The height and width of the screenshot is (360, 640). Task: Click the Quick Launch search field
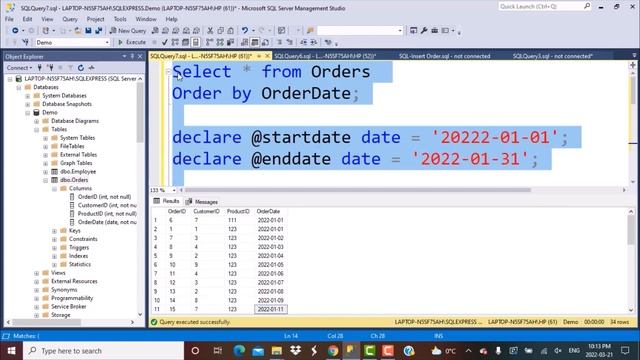[x=544, y=7]
